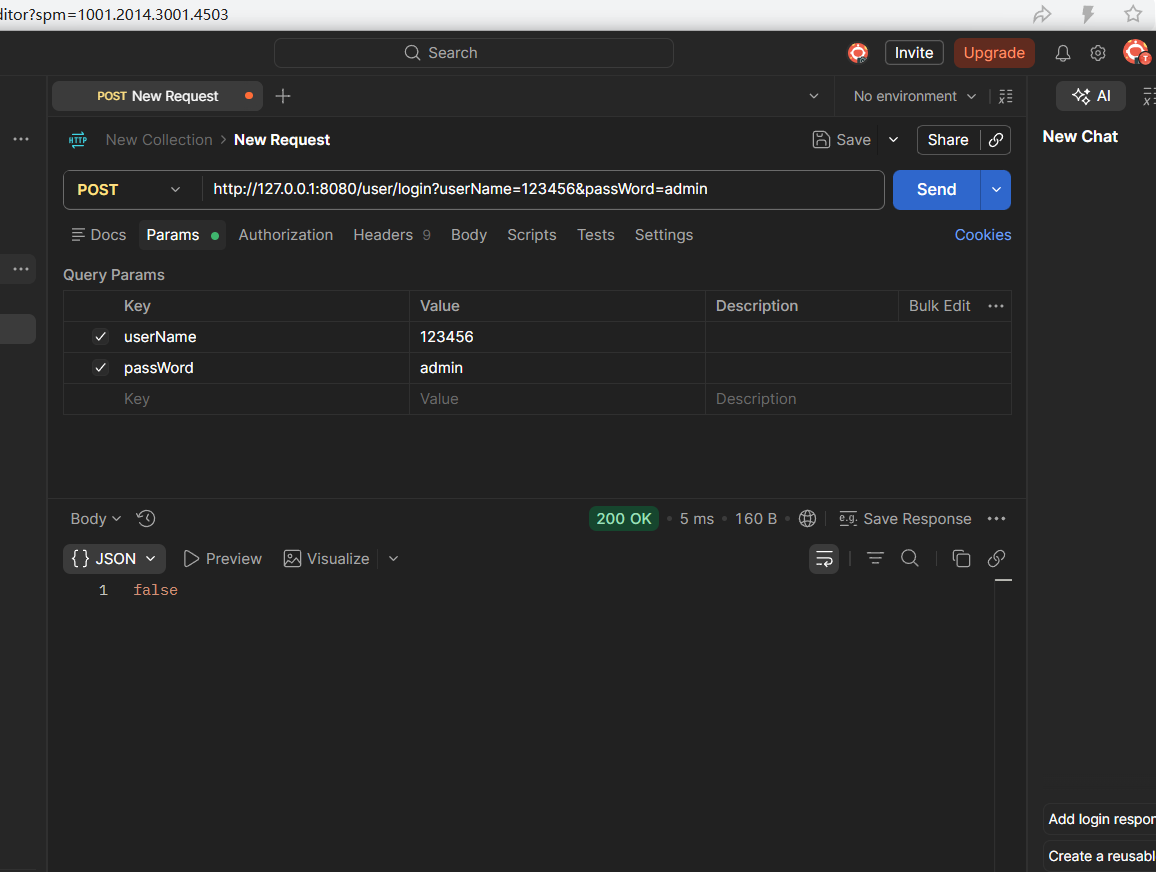1156x872 pixels.
Task: Click Bulk Edit in params table
Action: coord(939,306)
